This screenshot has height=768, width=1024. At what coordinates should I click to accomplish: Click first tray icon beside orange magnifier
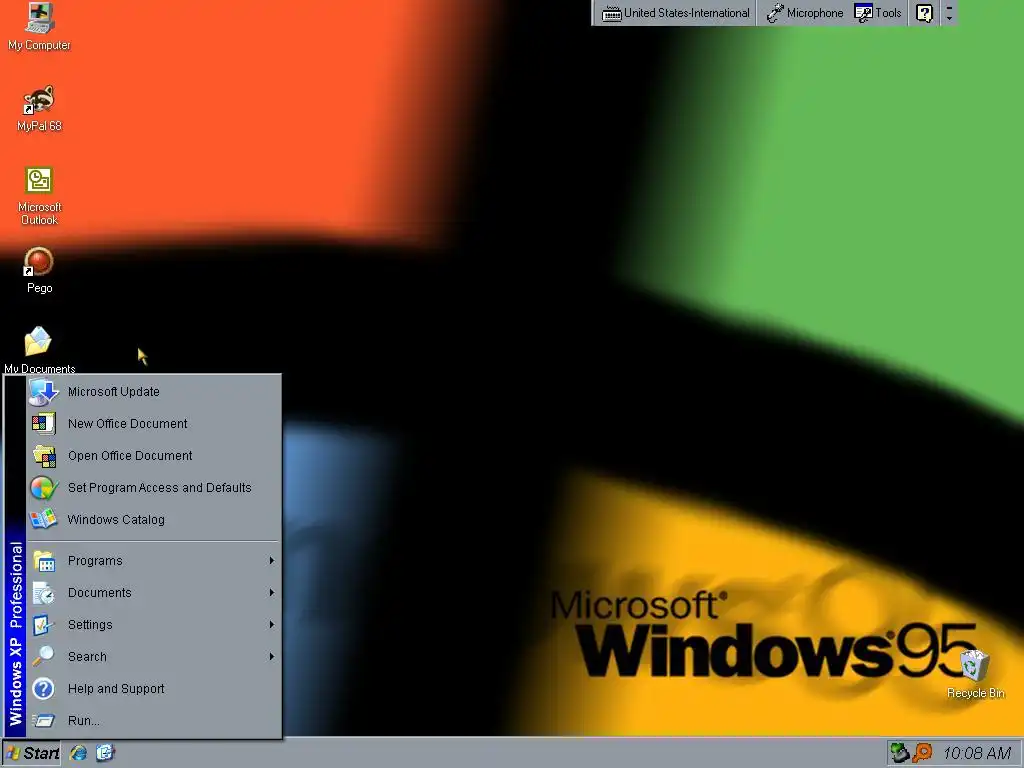[900, 753]
